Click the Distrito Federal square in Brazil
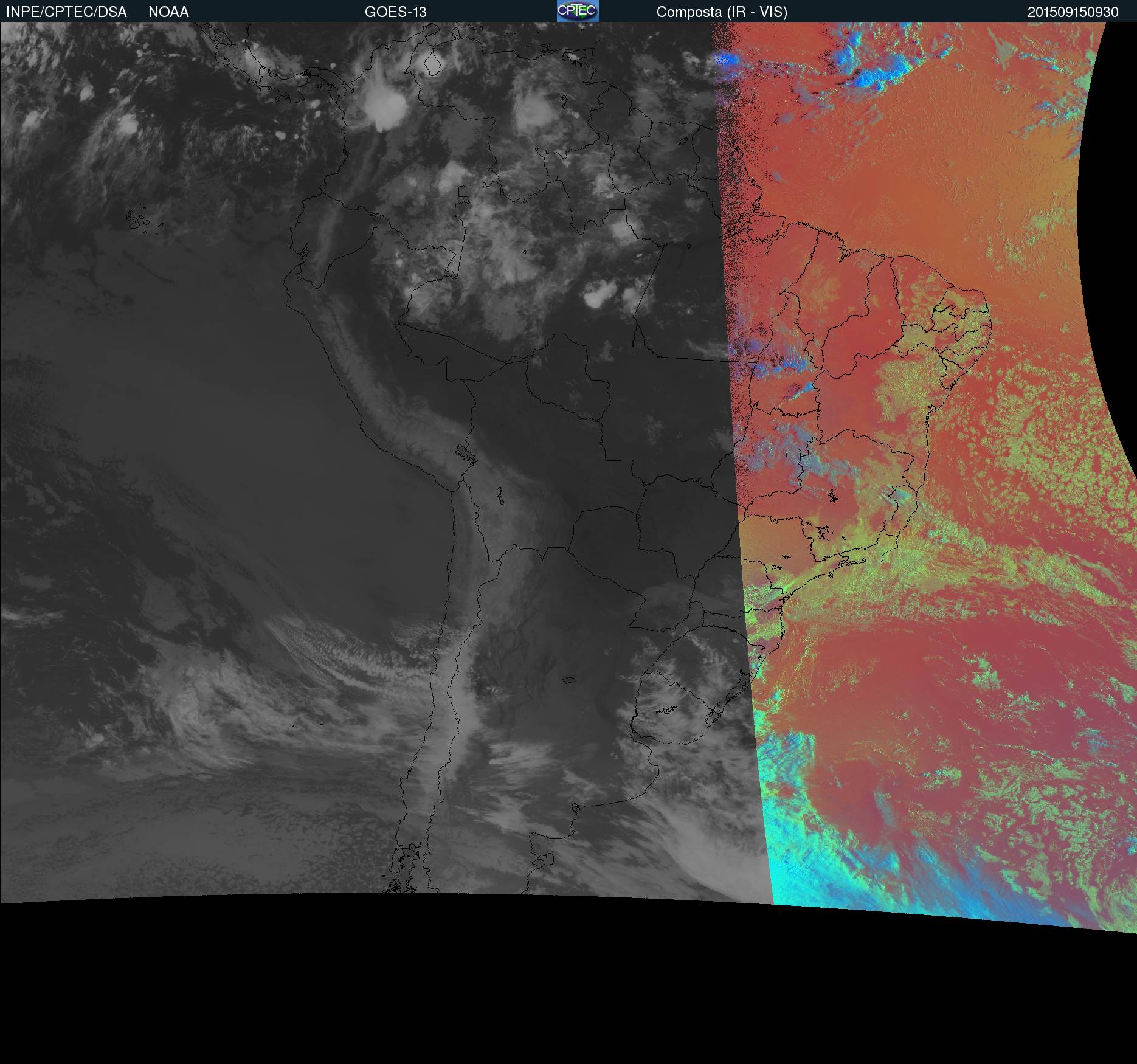Image resolution: width=1137 pixels, height=1064 pixels. [x=793, y=453]
